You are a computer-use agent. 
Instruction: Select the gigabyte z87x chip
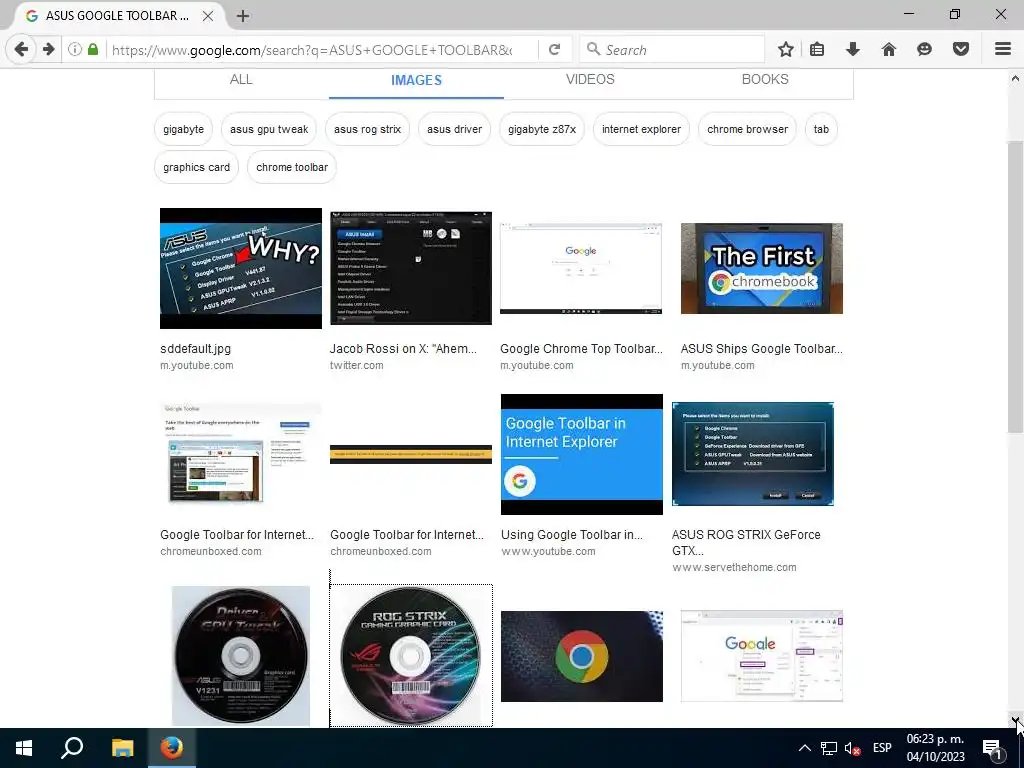[542, 129]
